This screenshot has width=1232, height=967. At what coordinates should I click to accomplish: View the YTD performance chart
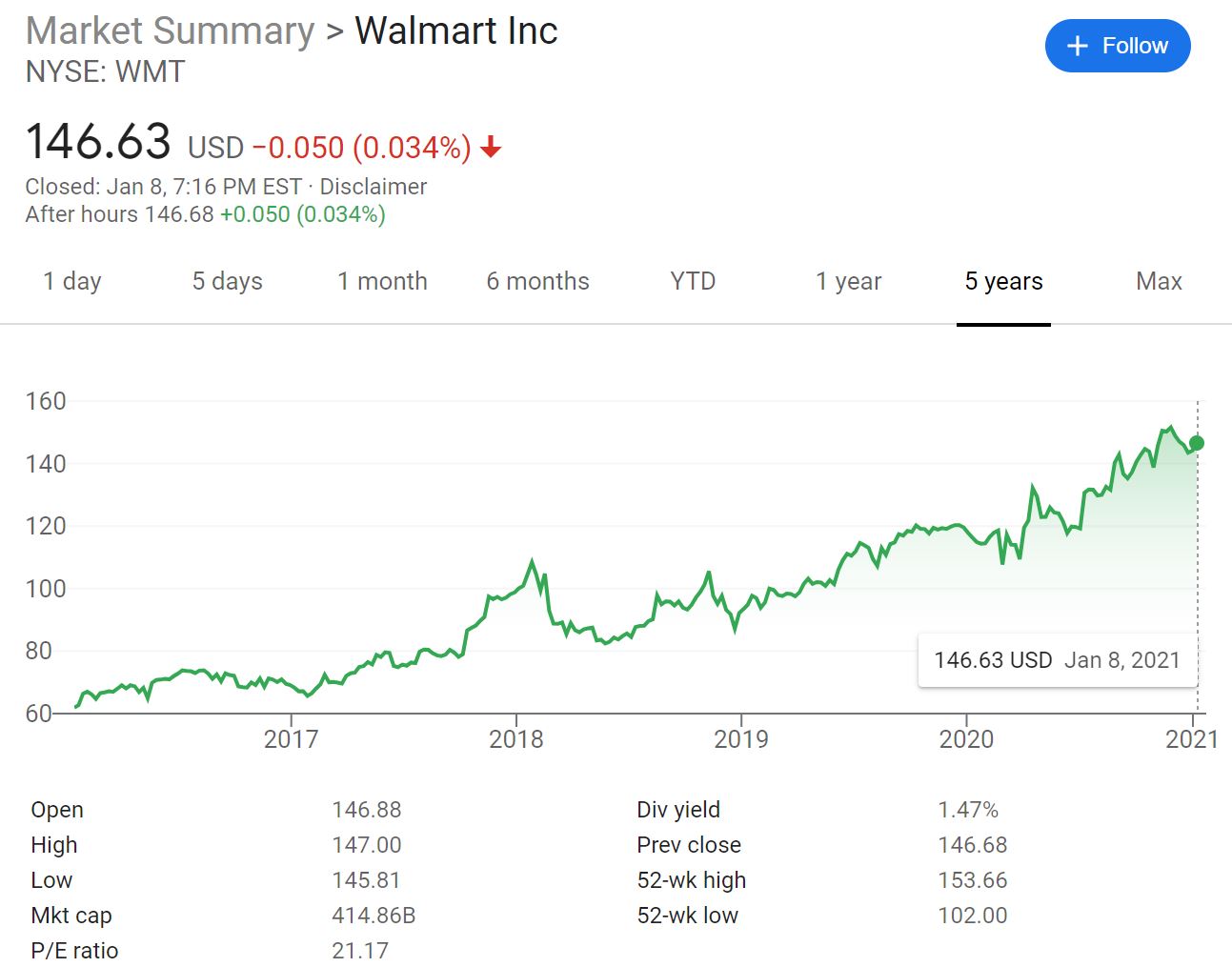(x=691, y=281)
